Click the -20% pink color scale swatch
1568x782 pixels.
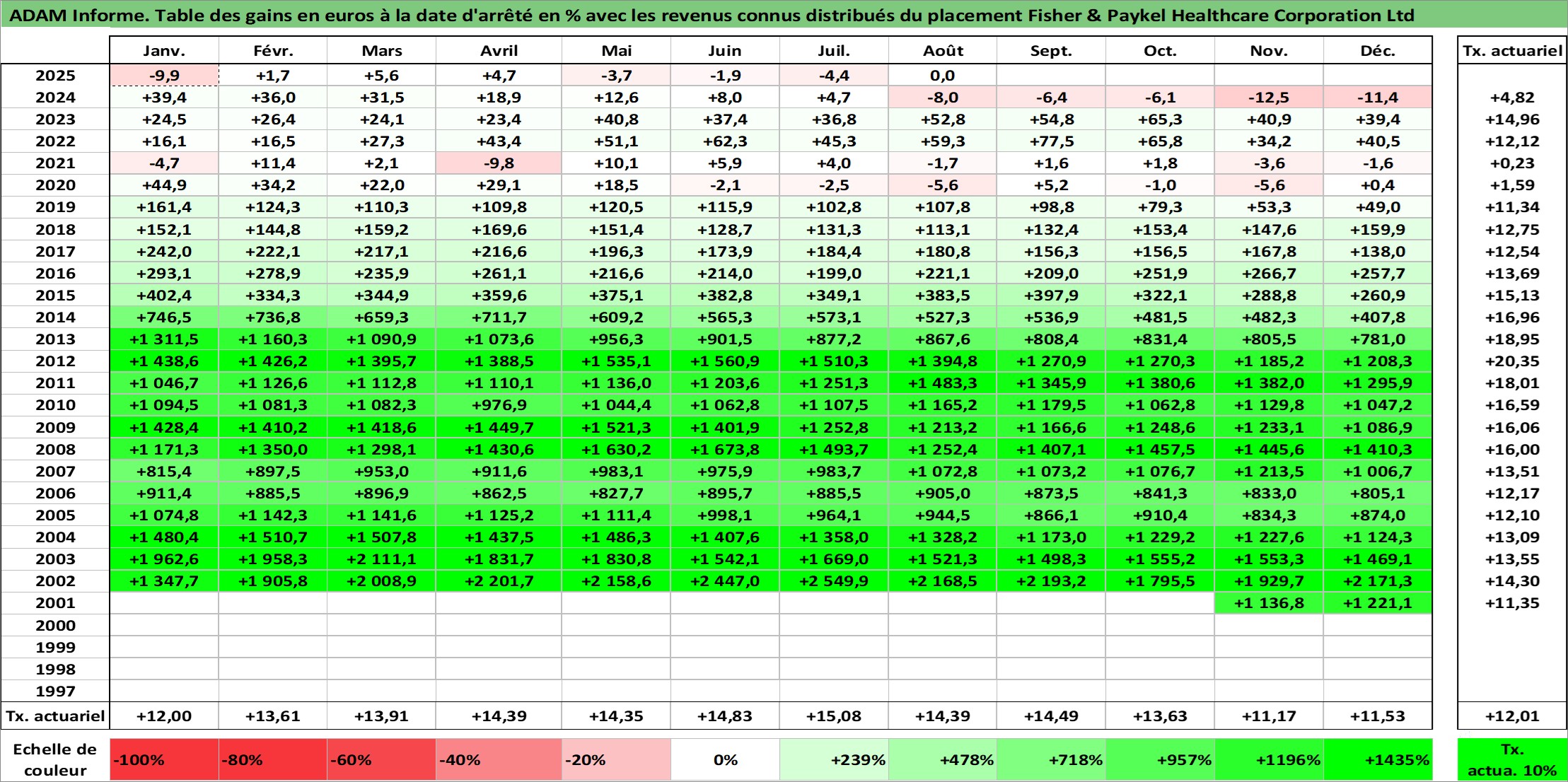pos(616,760)
